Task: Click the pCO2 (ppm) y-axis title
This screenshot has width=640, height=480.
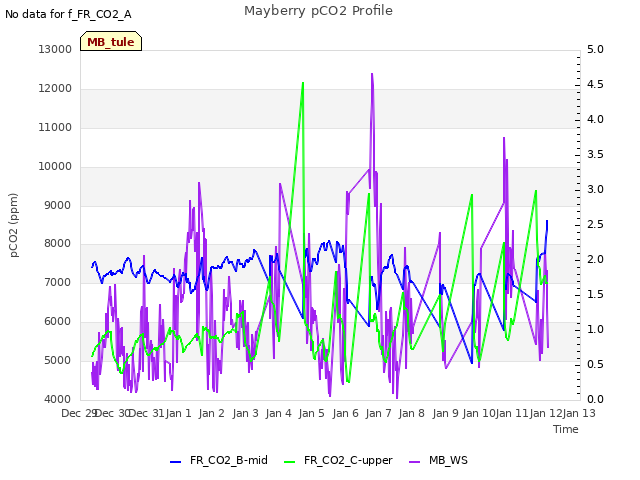Action: pos(13,225)
